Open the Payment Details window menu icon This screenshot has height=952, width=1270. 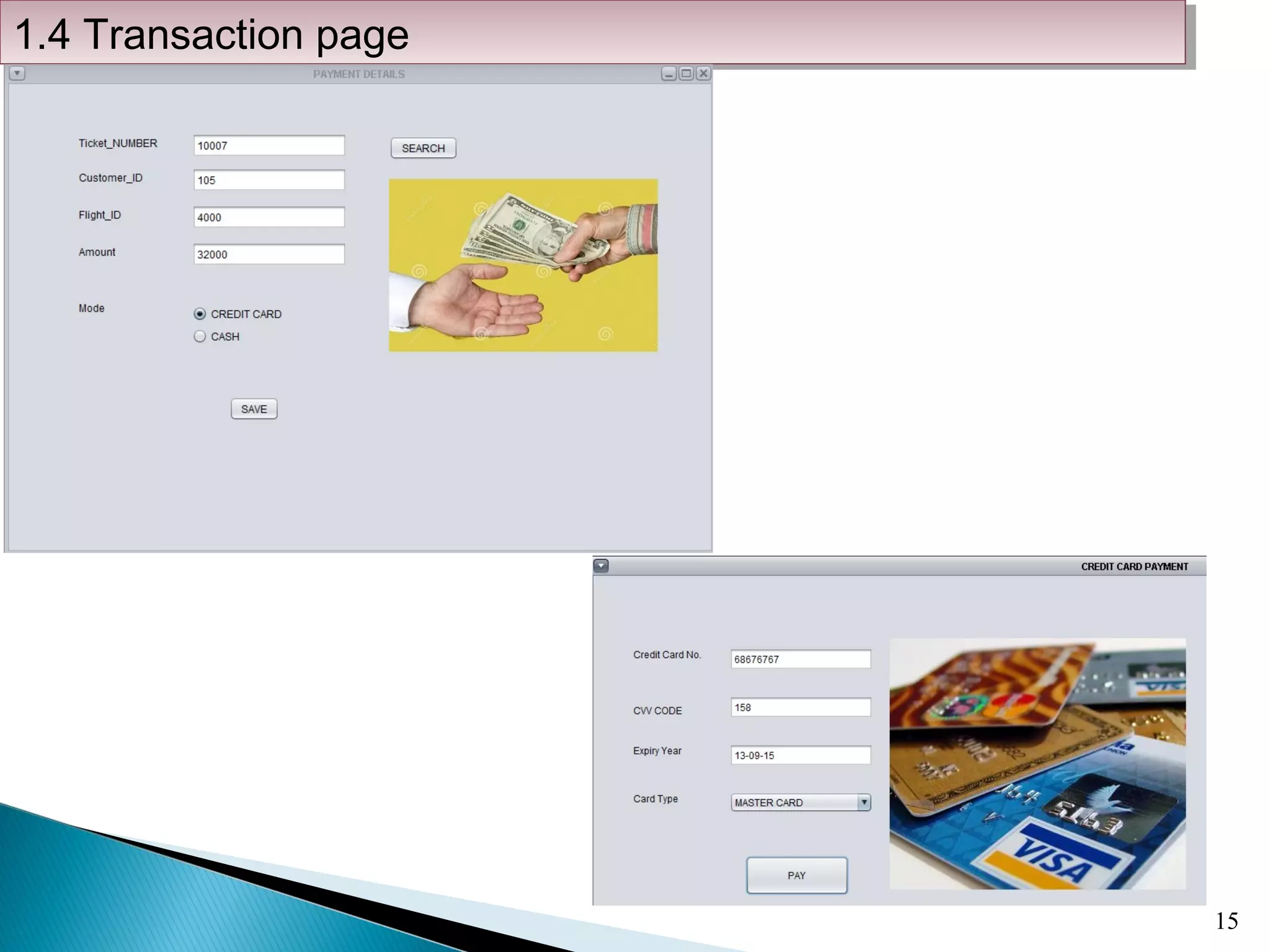point(17,73)
